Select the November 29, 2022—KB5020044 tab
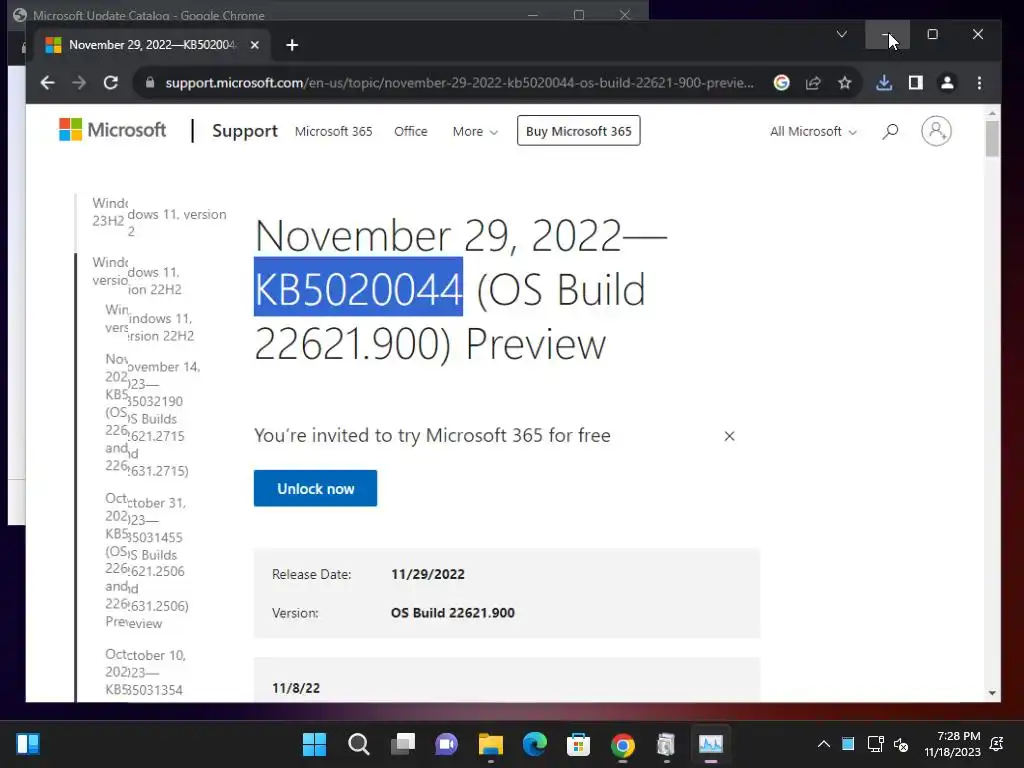The width and height of the screenshot is (1024, 768). 152,45
